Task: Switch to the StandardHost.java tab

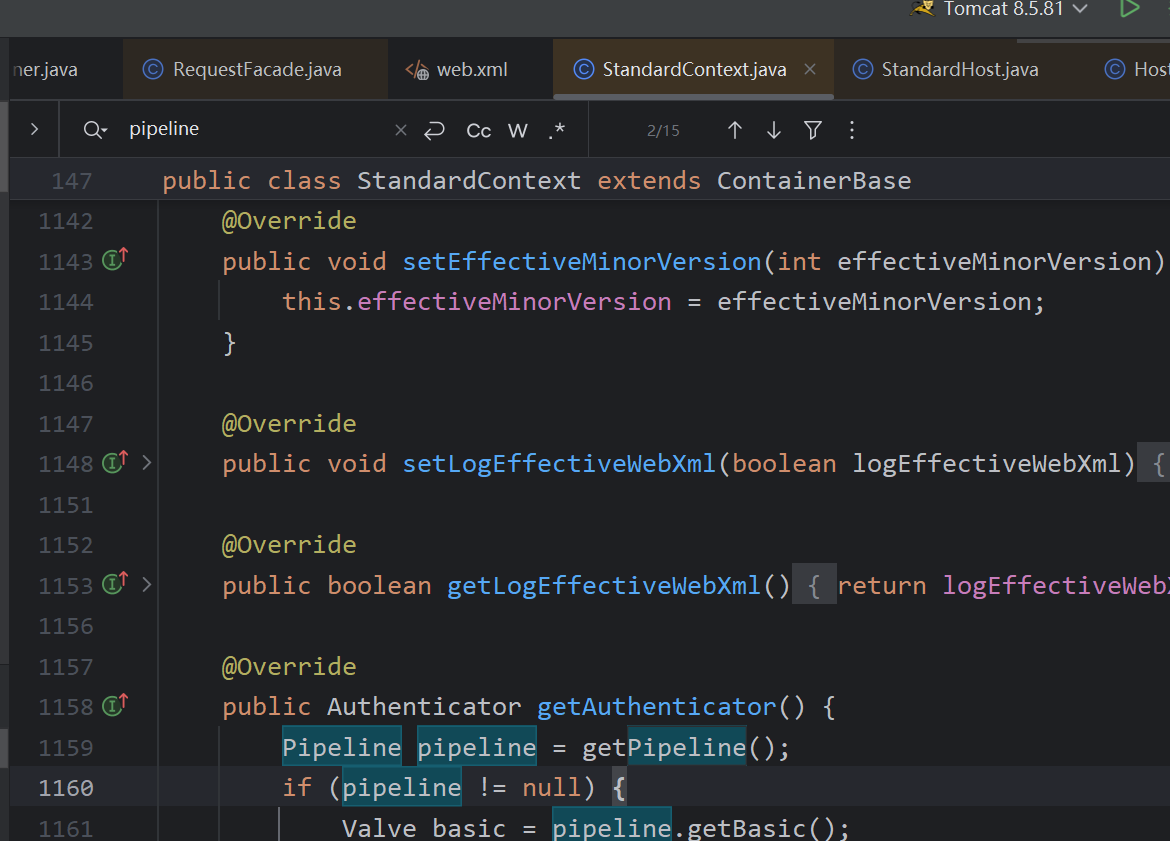Action: click(959, 69)
